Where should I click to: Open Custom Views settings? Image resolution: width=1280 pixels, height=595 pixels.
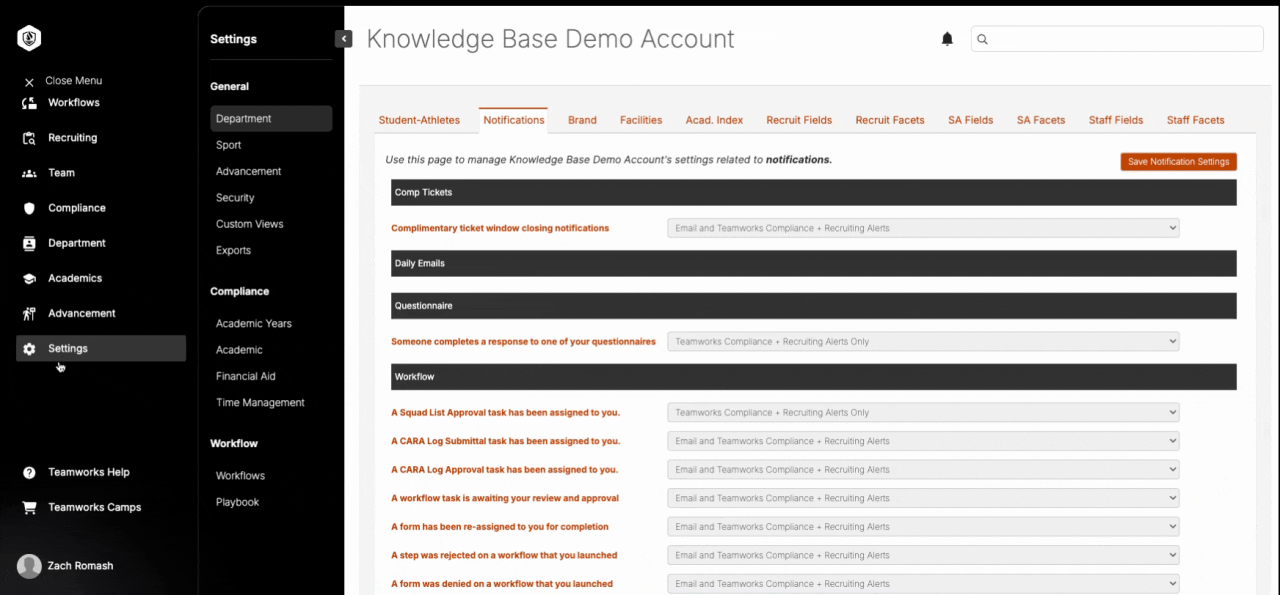(249, 224)
